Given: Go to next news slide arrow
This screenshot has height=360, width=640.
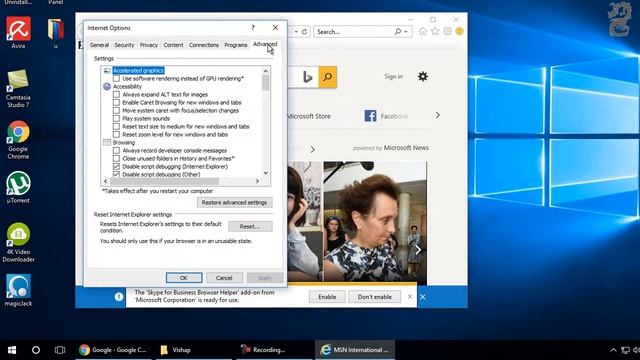Looking at the screenshot, I should pyautogui.click(x=418, y=250).
